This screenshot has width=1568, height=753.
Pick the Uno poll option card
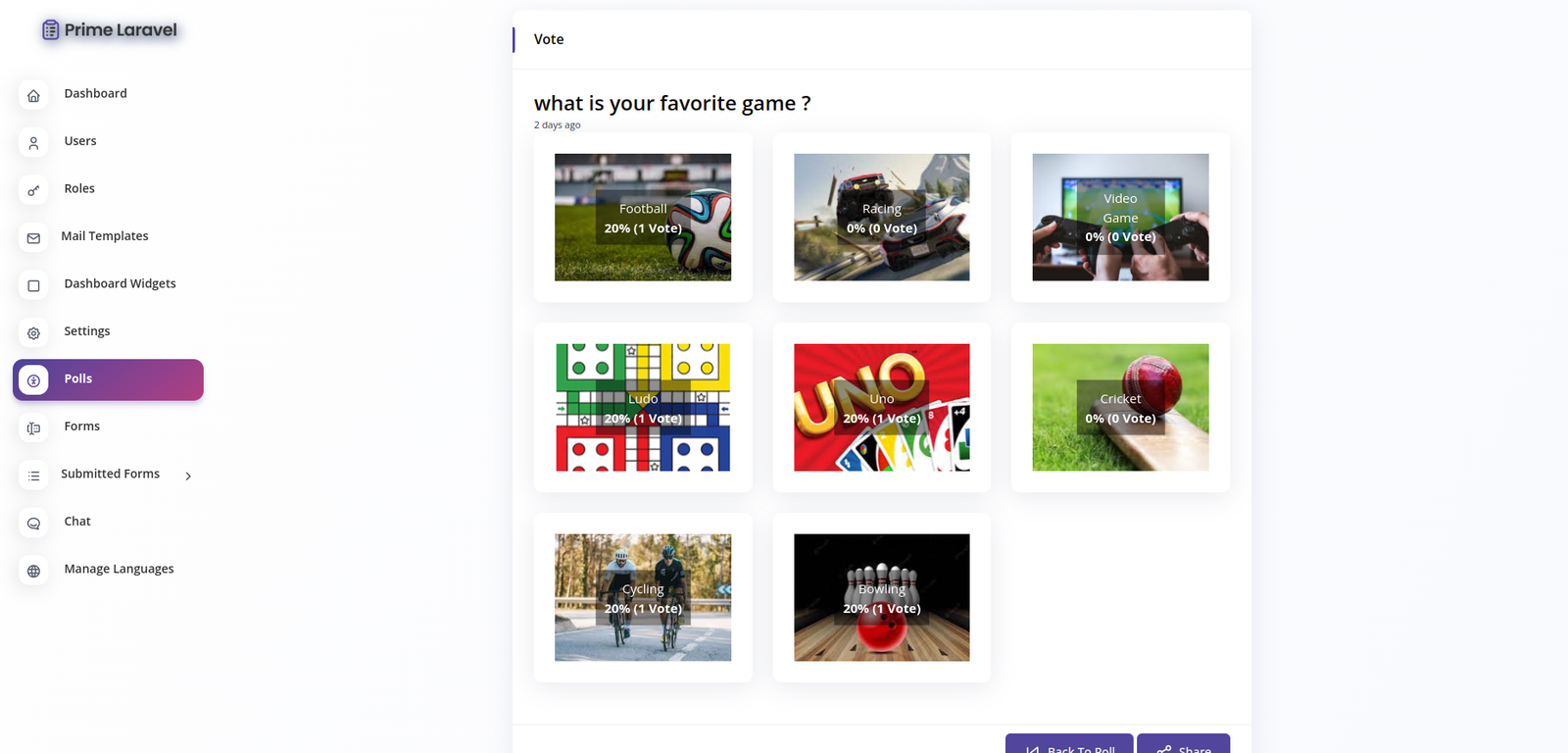tap(882, 408)
